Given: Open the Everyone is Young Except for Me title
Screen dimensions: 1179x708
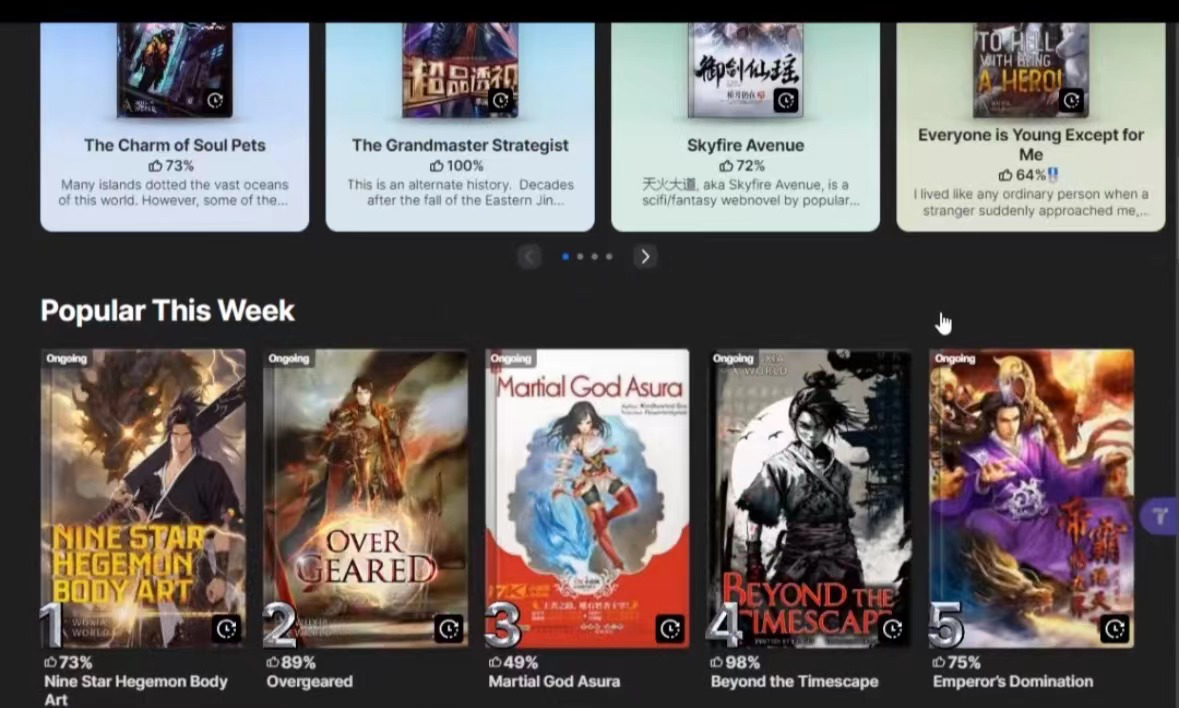Looking at the screenshot, I should pyautogui.click(x=1031, y=144).
